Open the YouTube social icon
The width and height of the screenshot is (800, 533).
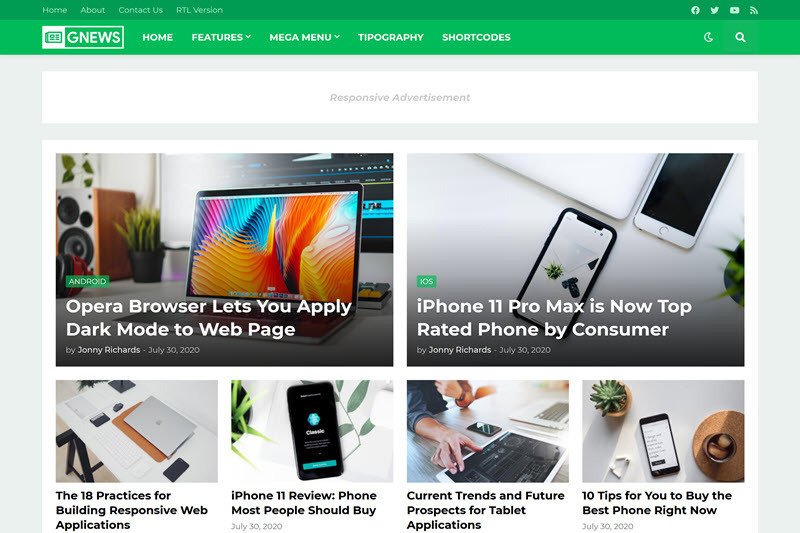click(734, 10)
